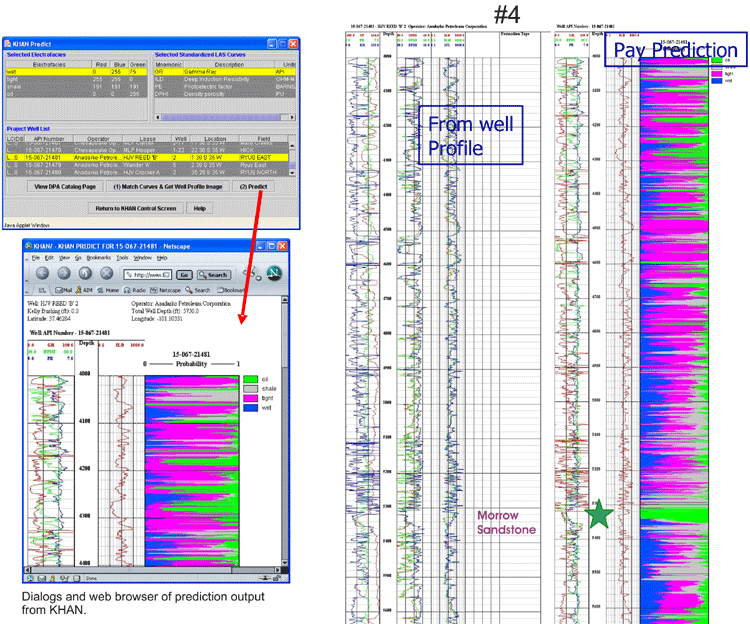The height and width of the screenshot is (624, 750).
Task: Select well row 15-067-21479 Wander A
Action: coord(147,165)
